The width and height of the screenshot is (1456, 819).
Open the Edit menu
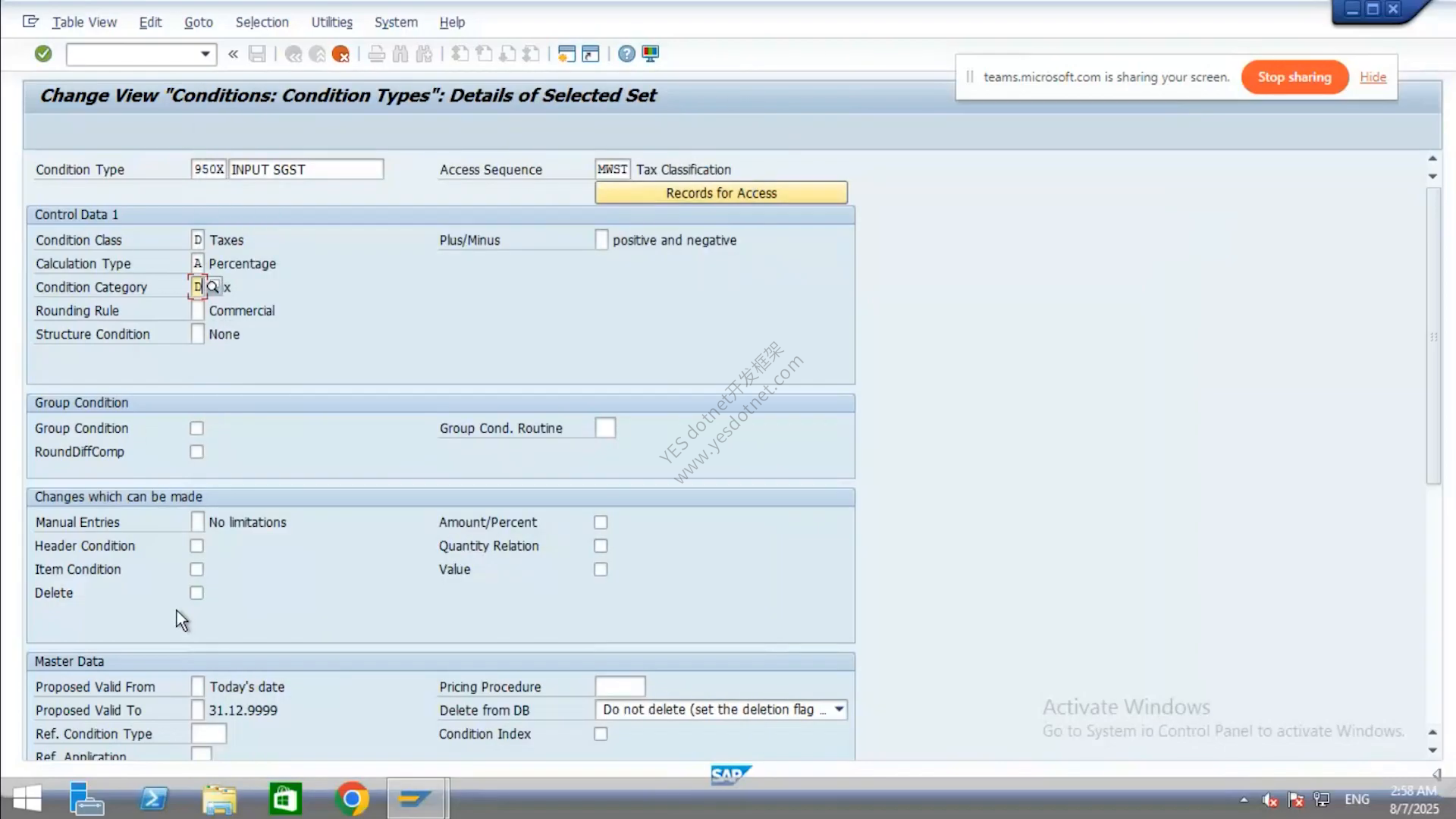coord(150,22)
